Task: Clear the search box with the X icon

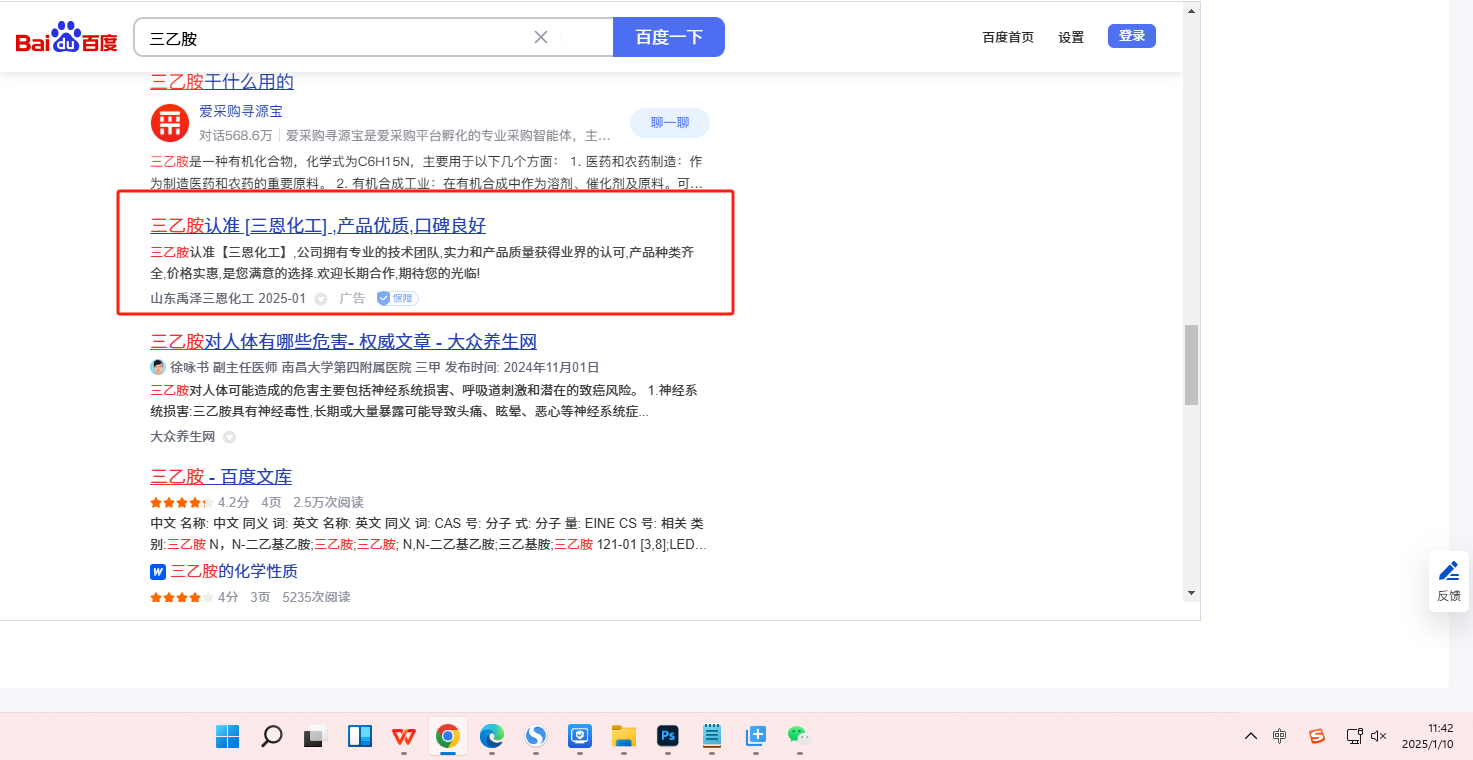Action: click(x=541, y=37)
